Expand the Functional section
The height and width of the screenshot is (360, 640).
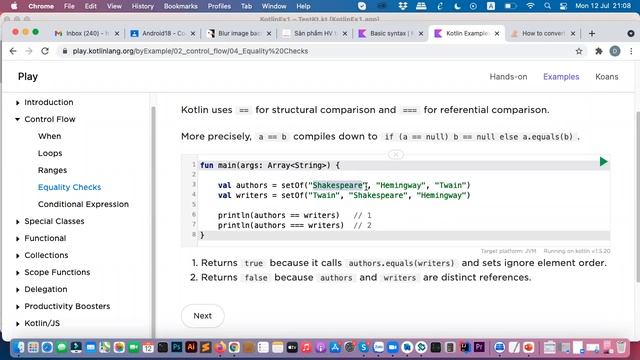coord(18,239)
